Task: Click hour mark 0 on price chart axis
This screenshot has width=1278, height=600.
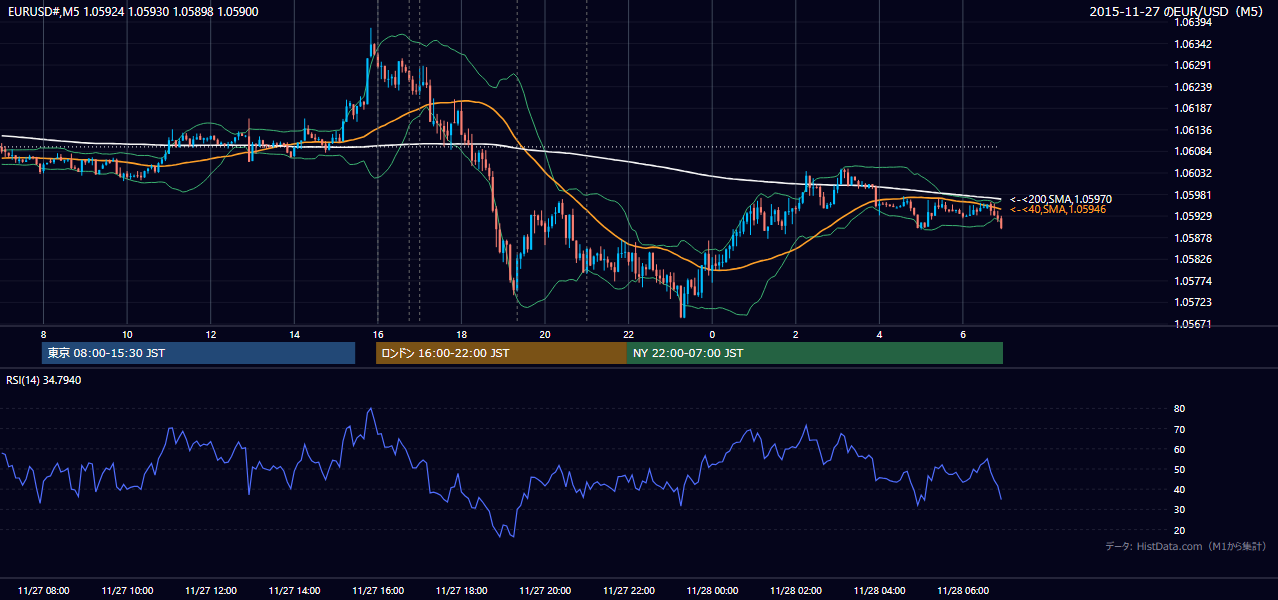Action: pyautogui.click(x=712, y=334)
